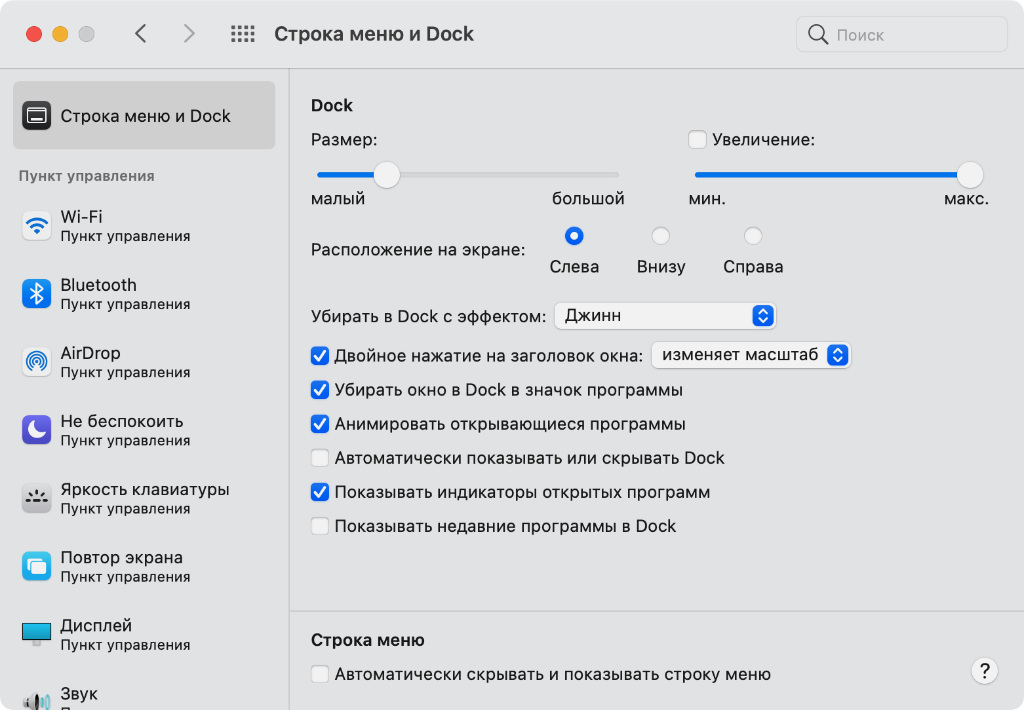Click the Размер slider handle
Image resolution: width=1024 pixels, height=710 pixels.
[387, 175]
